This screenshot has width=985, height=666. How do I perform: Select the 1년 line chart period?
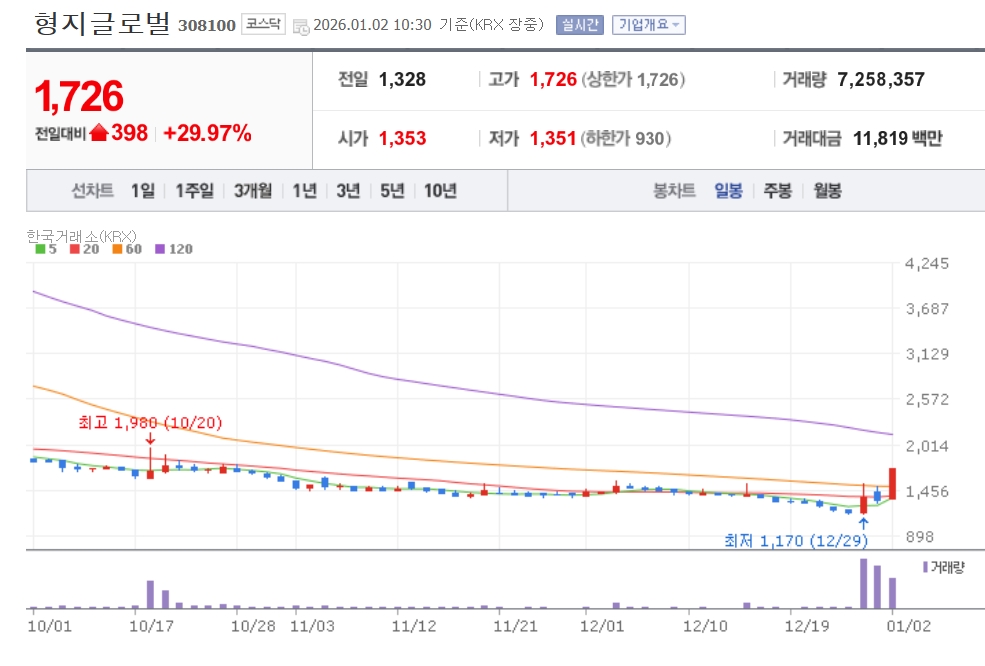[304, 191]
